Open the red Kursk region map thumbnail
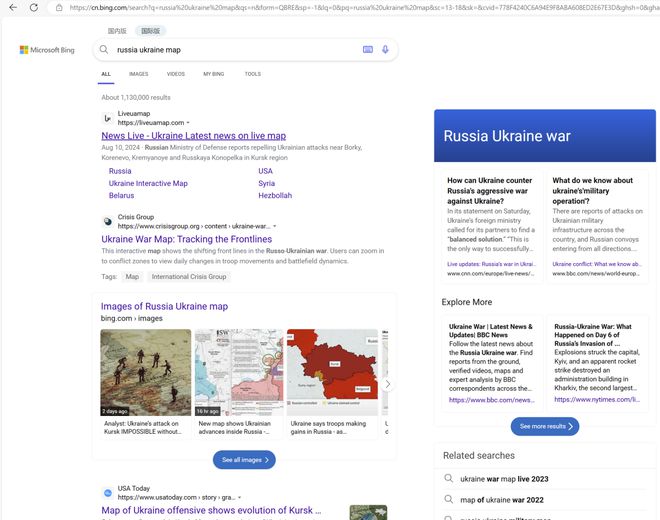Screen dimensions: 660x520 [333, 372]
